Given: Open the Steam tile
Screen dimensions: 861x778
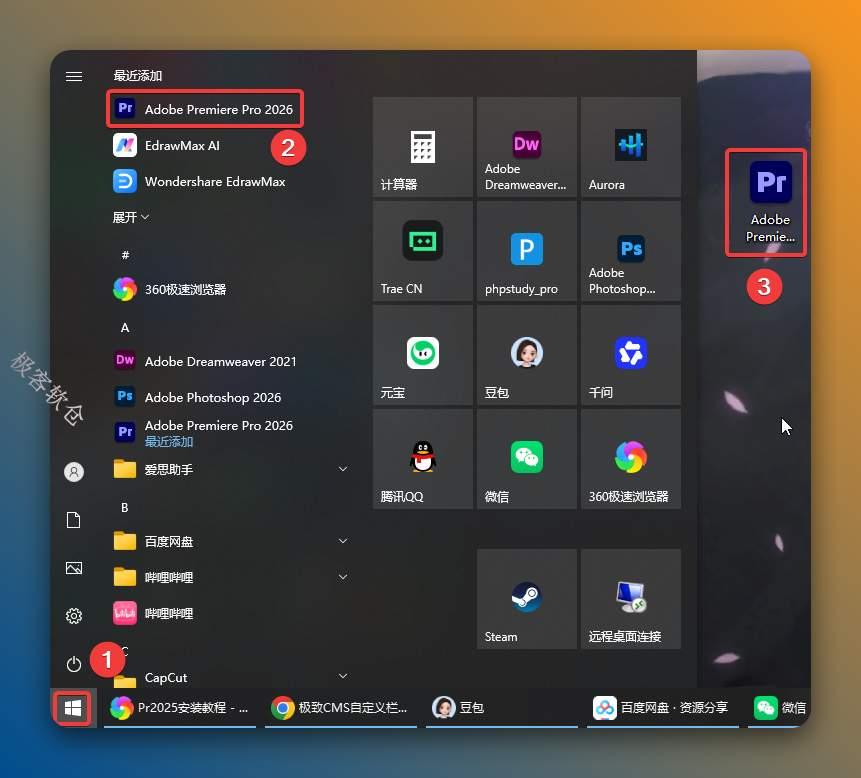Looking at the screenshot, I should [527, 599].
